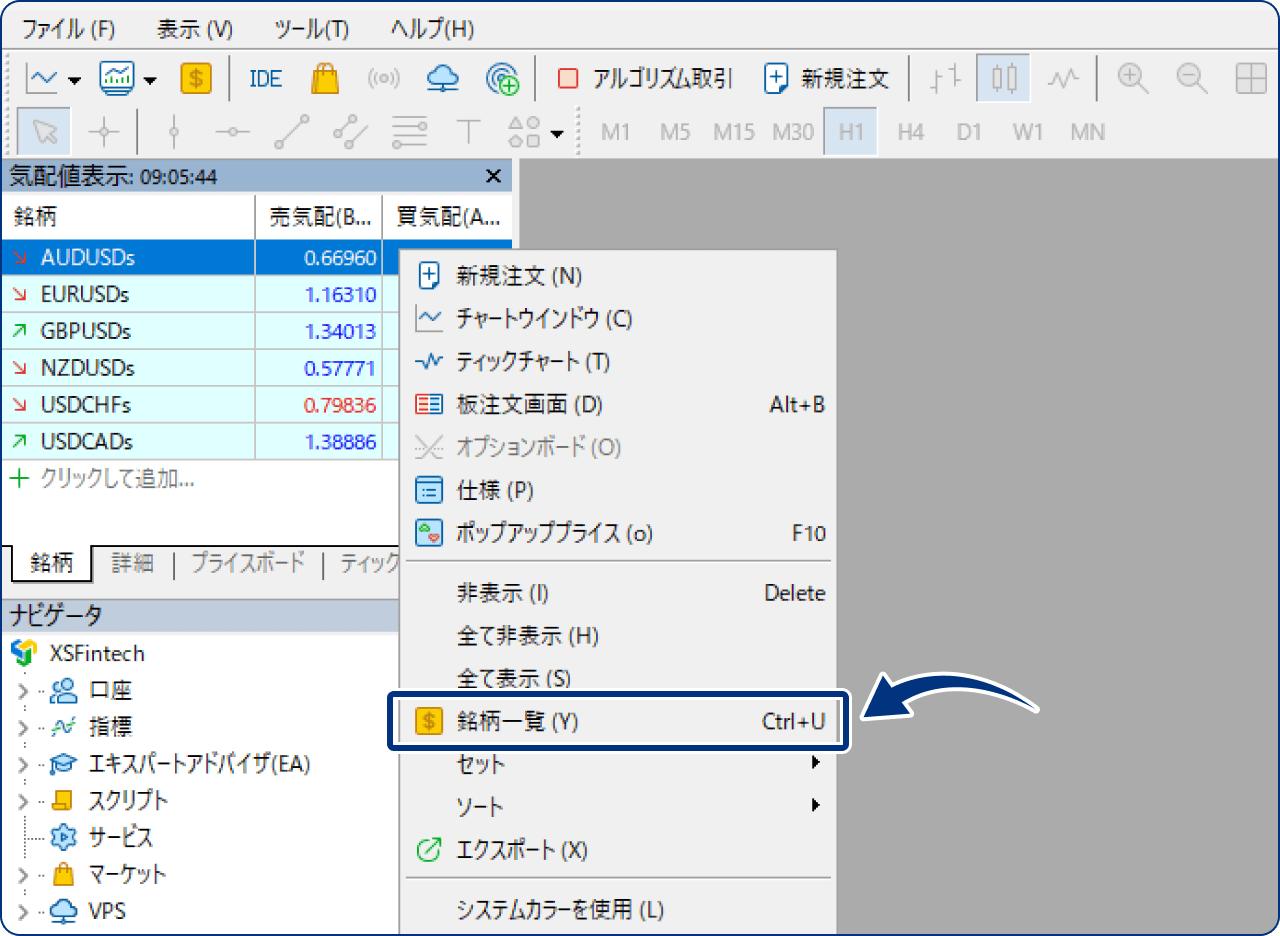This screenshot has width=1280, height=936.
Task: Open MetaEditor via the IDE icon
Action: pos(264,78)
